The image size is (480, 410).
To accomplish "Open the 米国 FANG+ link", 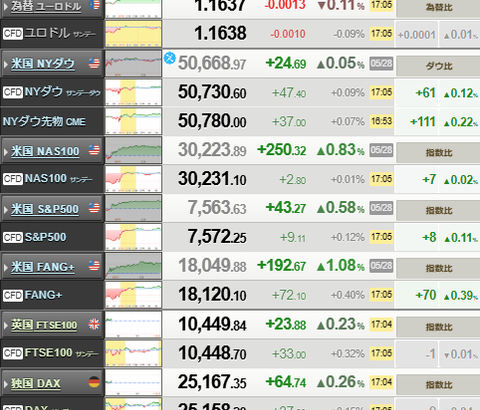I will 43,267.
